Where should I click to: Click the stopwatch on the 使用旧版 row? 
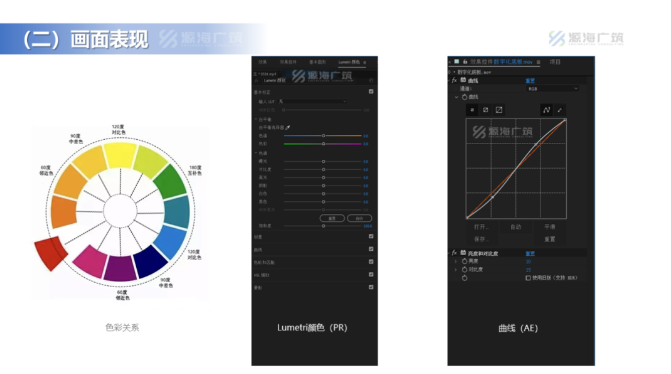[x=465, y=278]
